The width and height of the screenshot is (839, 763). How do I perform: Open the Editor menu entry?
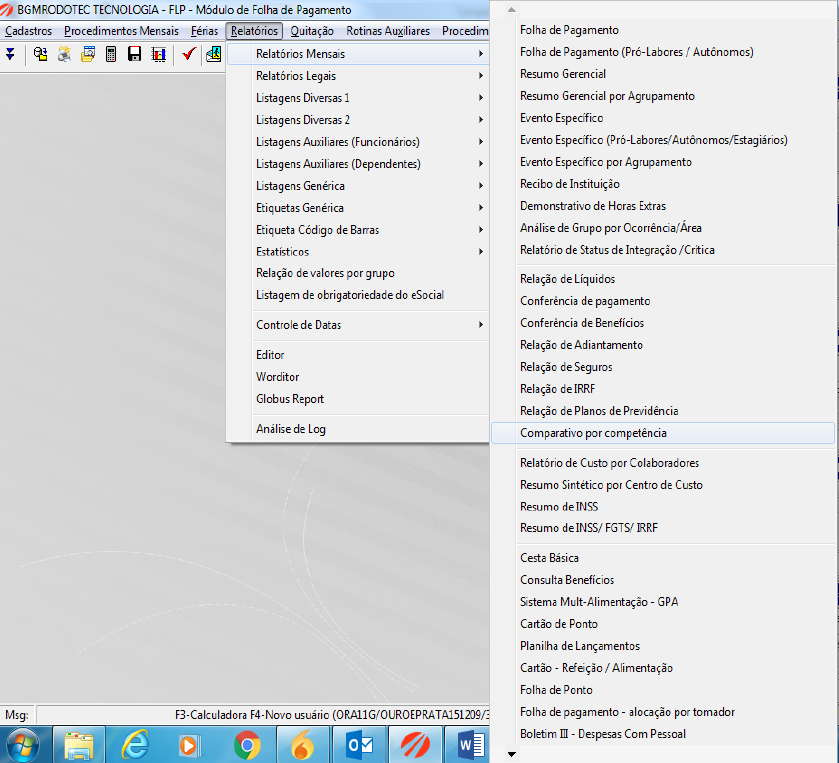pos(270,355)
